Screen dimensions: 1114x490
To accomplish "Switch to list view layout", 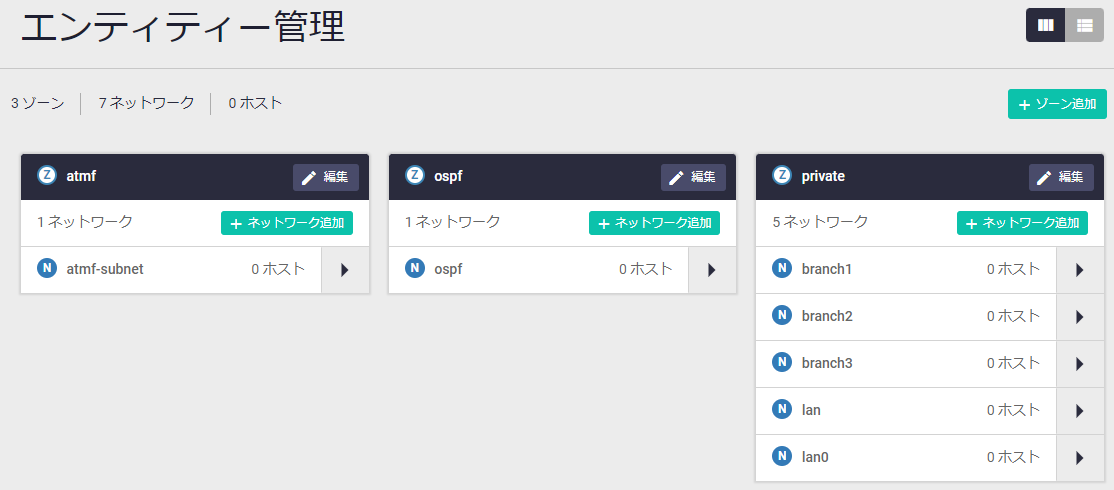I will click(x=1084, y=25).
